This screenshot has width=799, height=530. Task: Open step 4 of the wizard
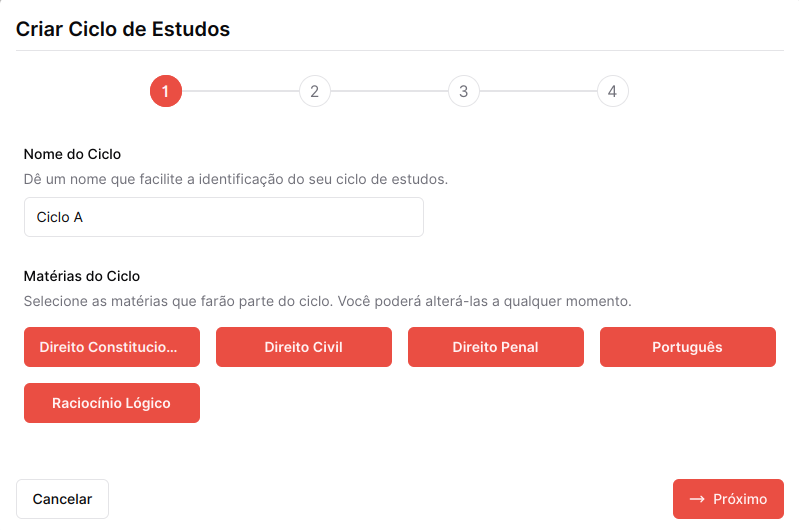pos(612,92)
